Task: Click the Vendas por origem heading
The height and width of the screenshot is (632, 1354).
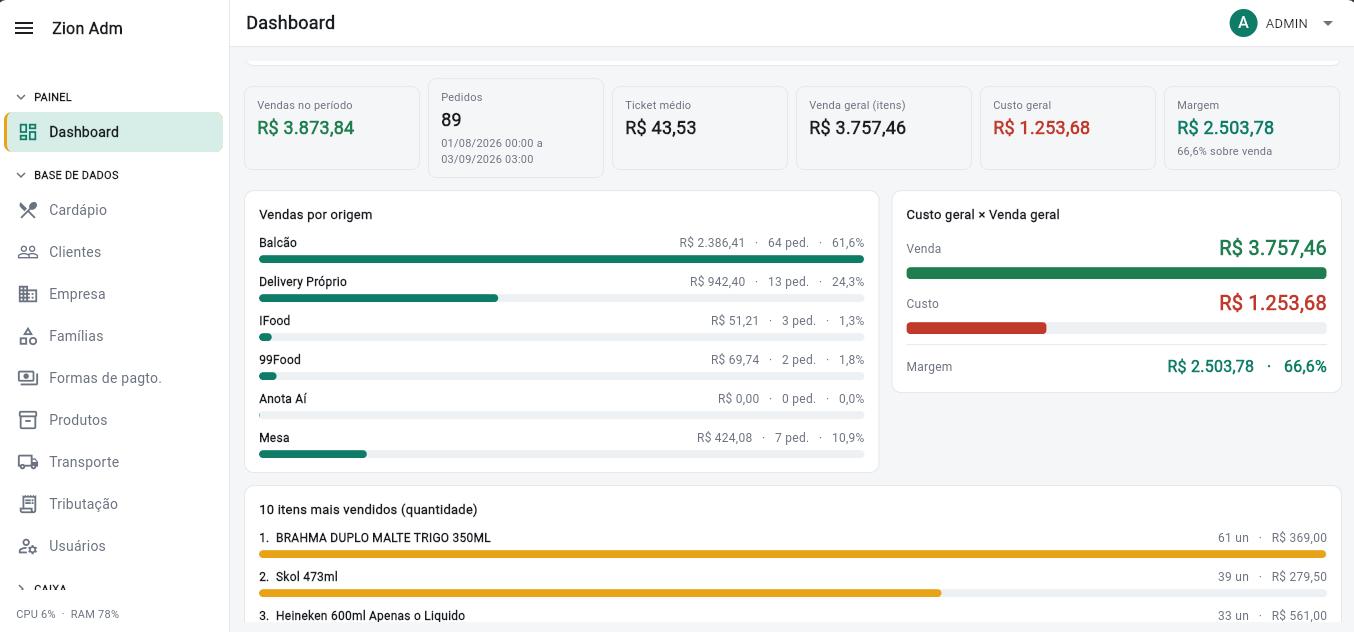Action: tap(316, 215)
